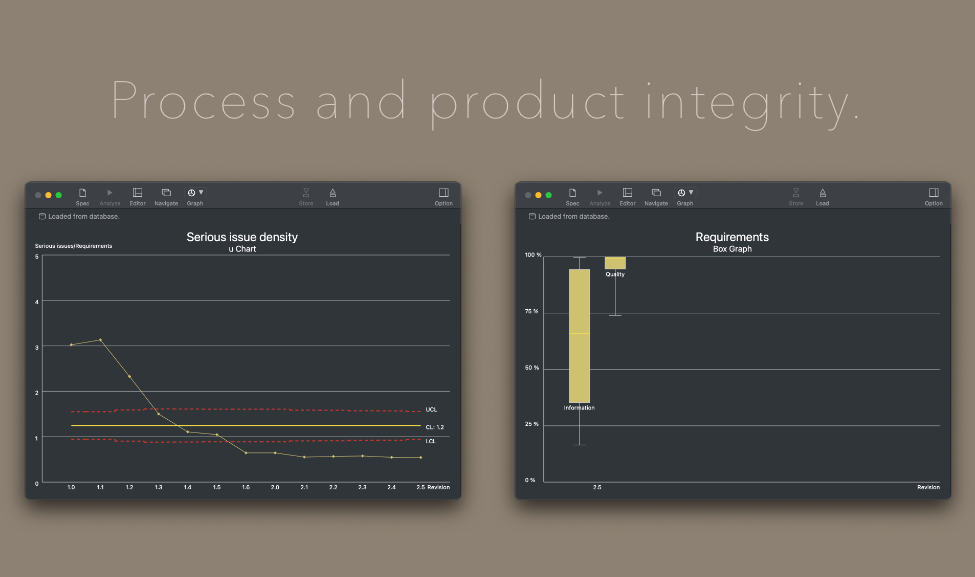The width and height of the screenshot is (975, 577).
Task: Select the Quality box in the box graph
Action: click(x=615, y=263)
